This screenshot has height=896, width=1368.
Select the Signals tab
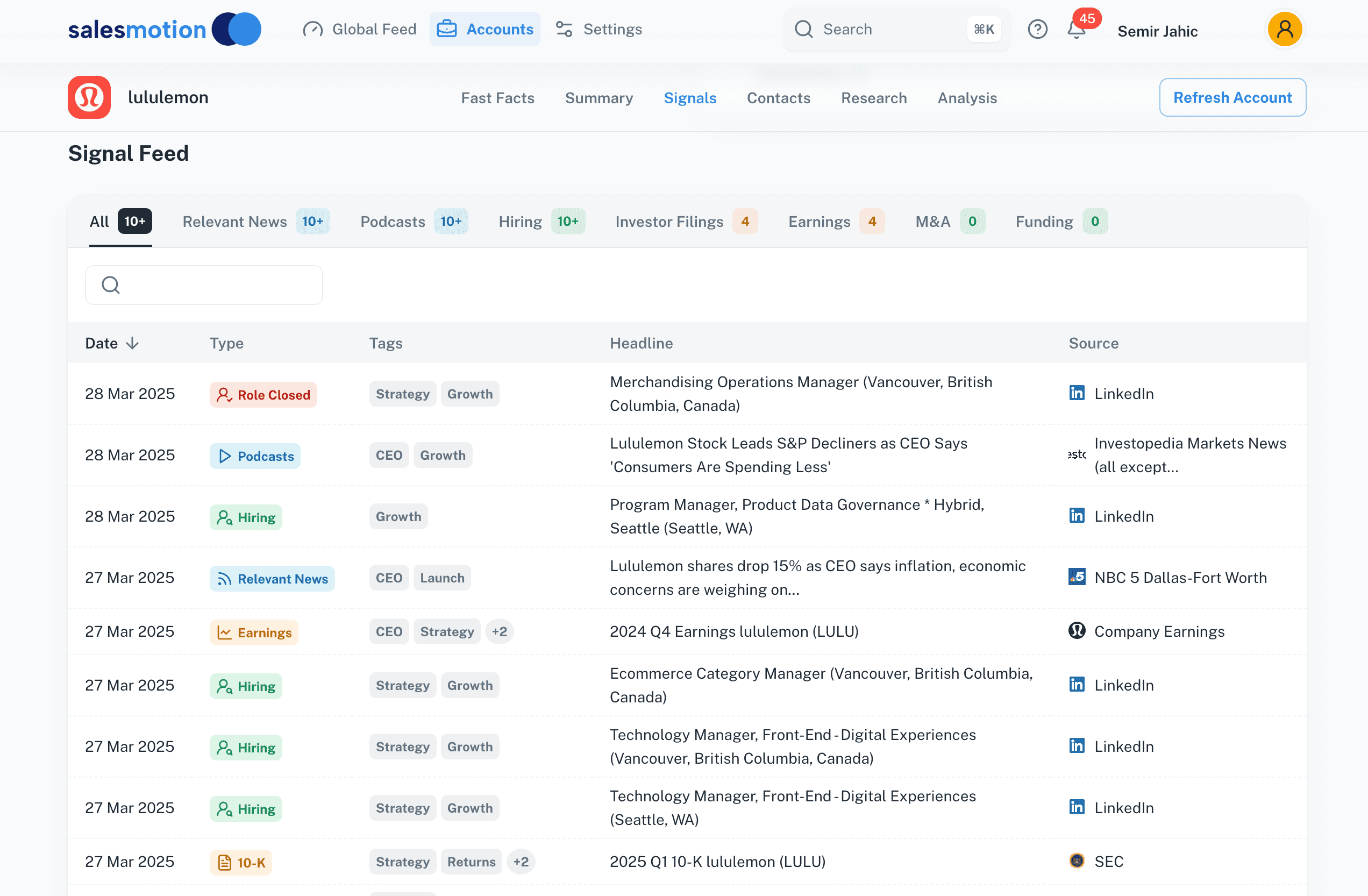point(690,98)
